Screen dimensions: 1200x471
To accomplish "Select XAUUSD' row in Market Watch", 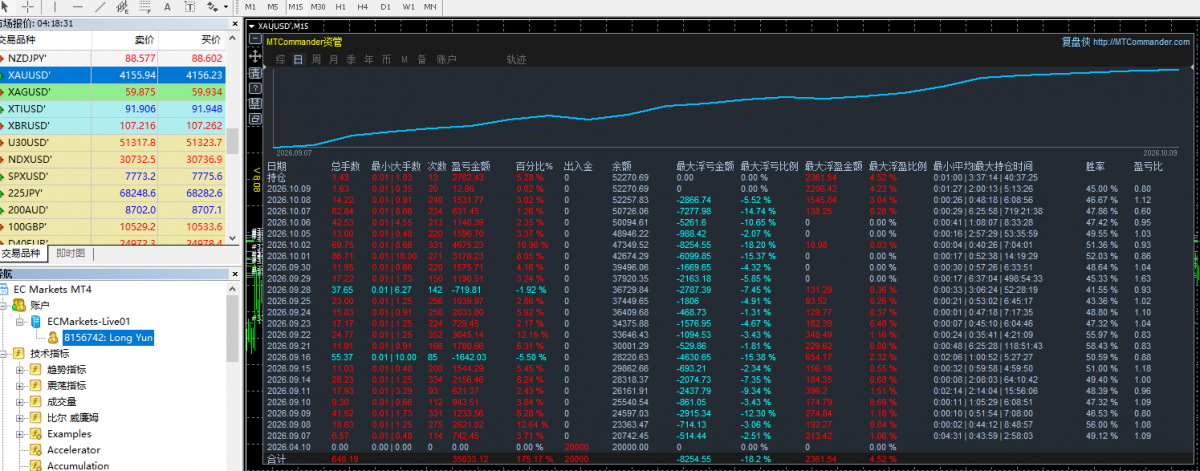I will tap(112, 75).
